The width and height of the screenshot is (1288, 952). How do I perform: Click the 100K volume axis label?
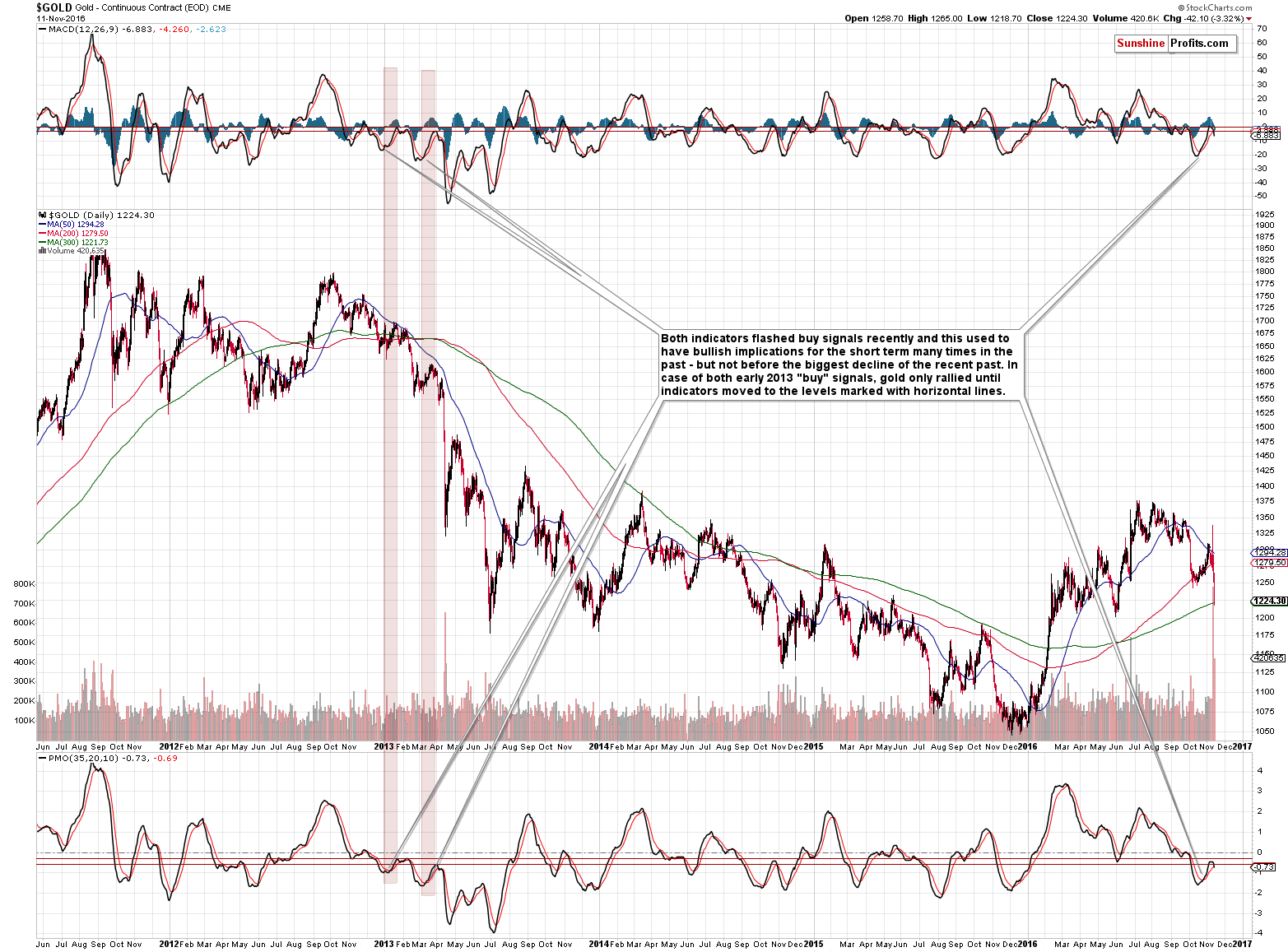pyautogui.click(x=24, y=721)
